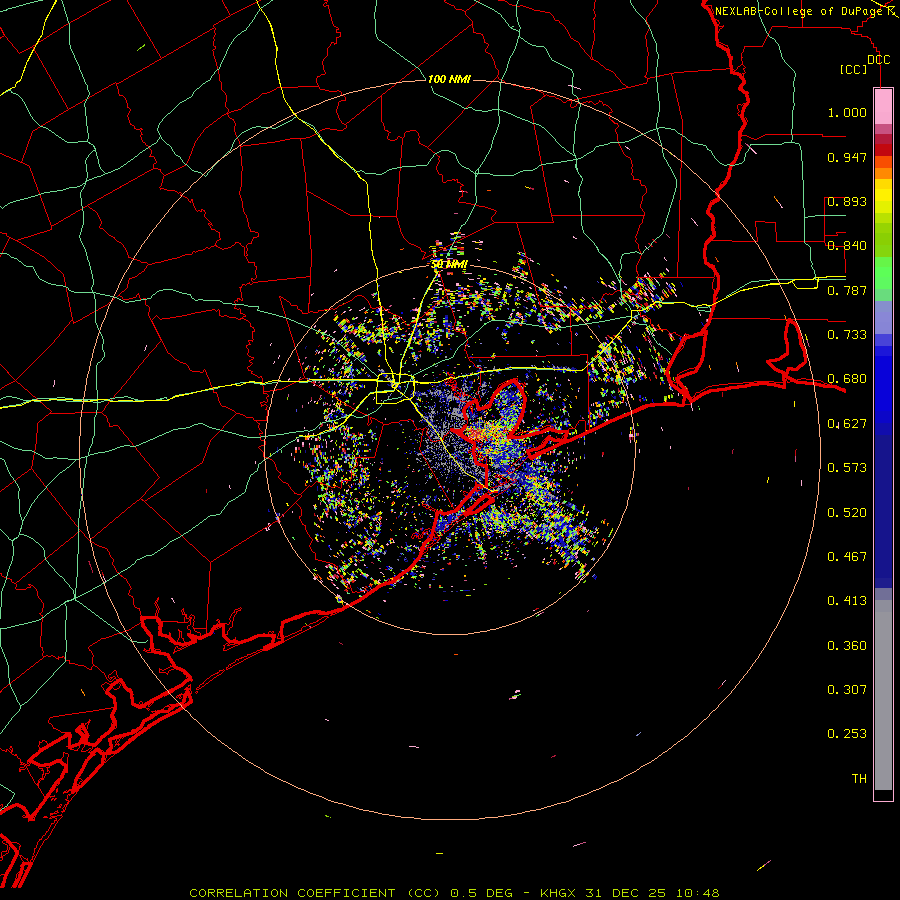The image size is (900, 900).
Task: Pick the gray segment of the color bar
Action: [883, 695]
